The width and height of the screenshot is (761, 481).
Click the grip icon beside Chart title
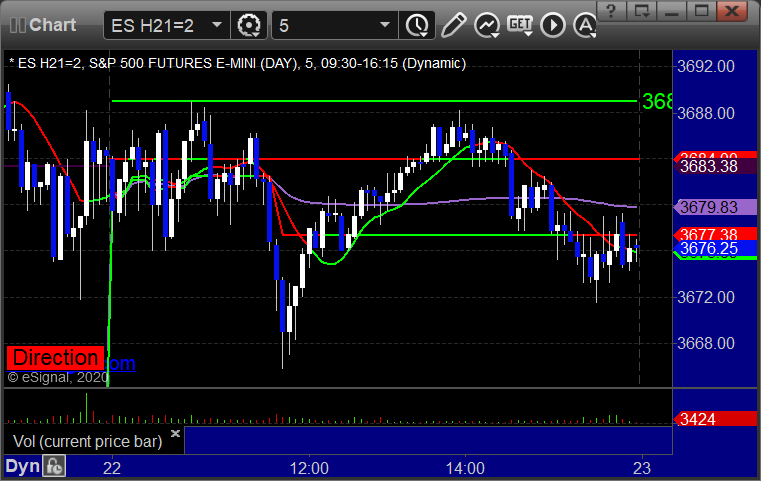17,25
